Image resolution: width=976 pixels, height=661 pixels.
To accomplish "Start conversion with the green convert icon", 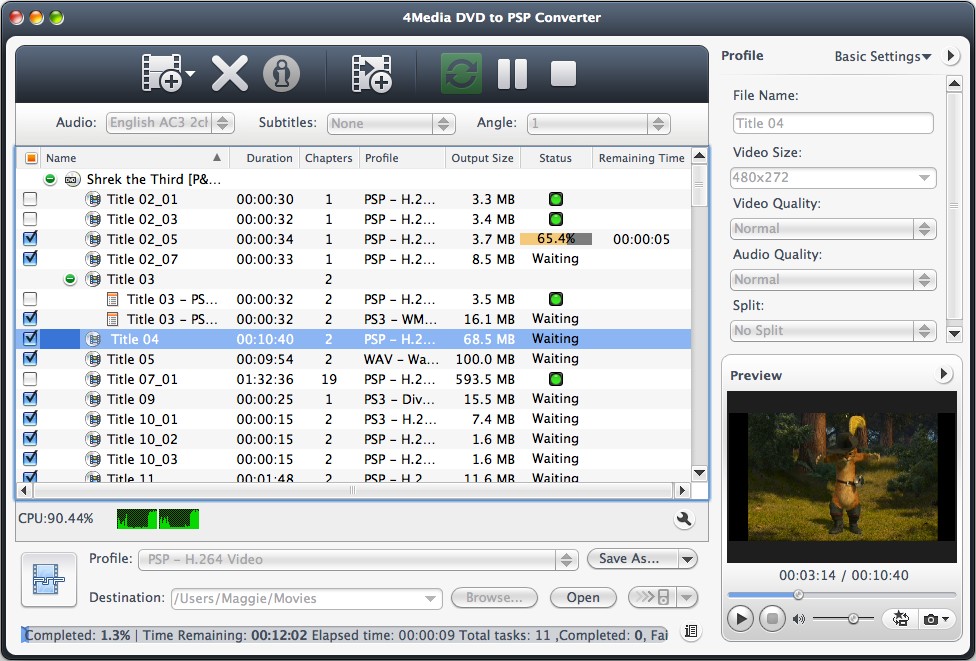I will pos(460,71).
